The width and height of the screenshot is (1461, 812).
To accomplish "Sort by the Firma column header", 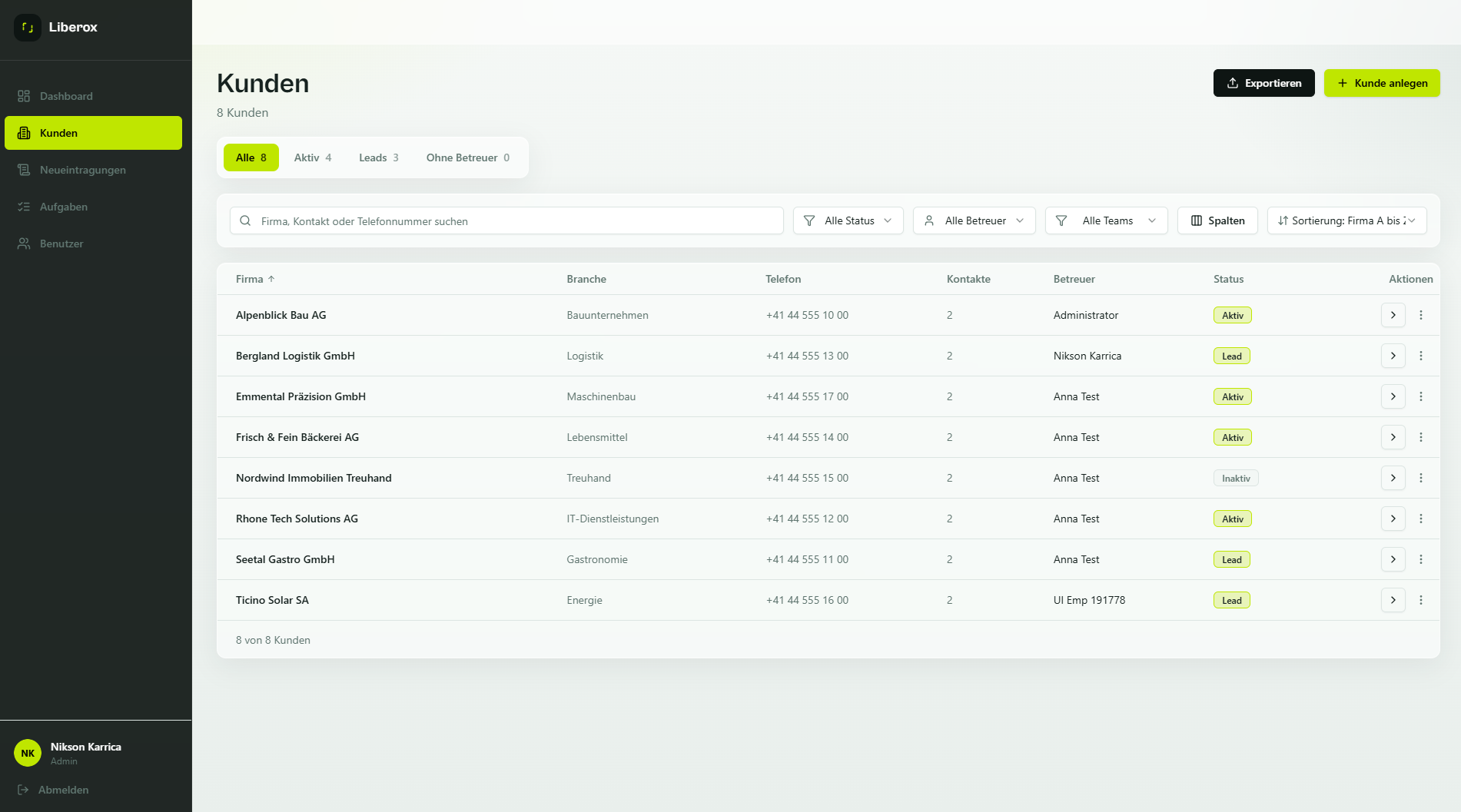I will 255,279.
